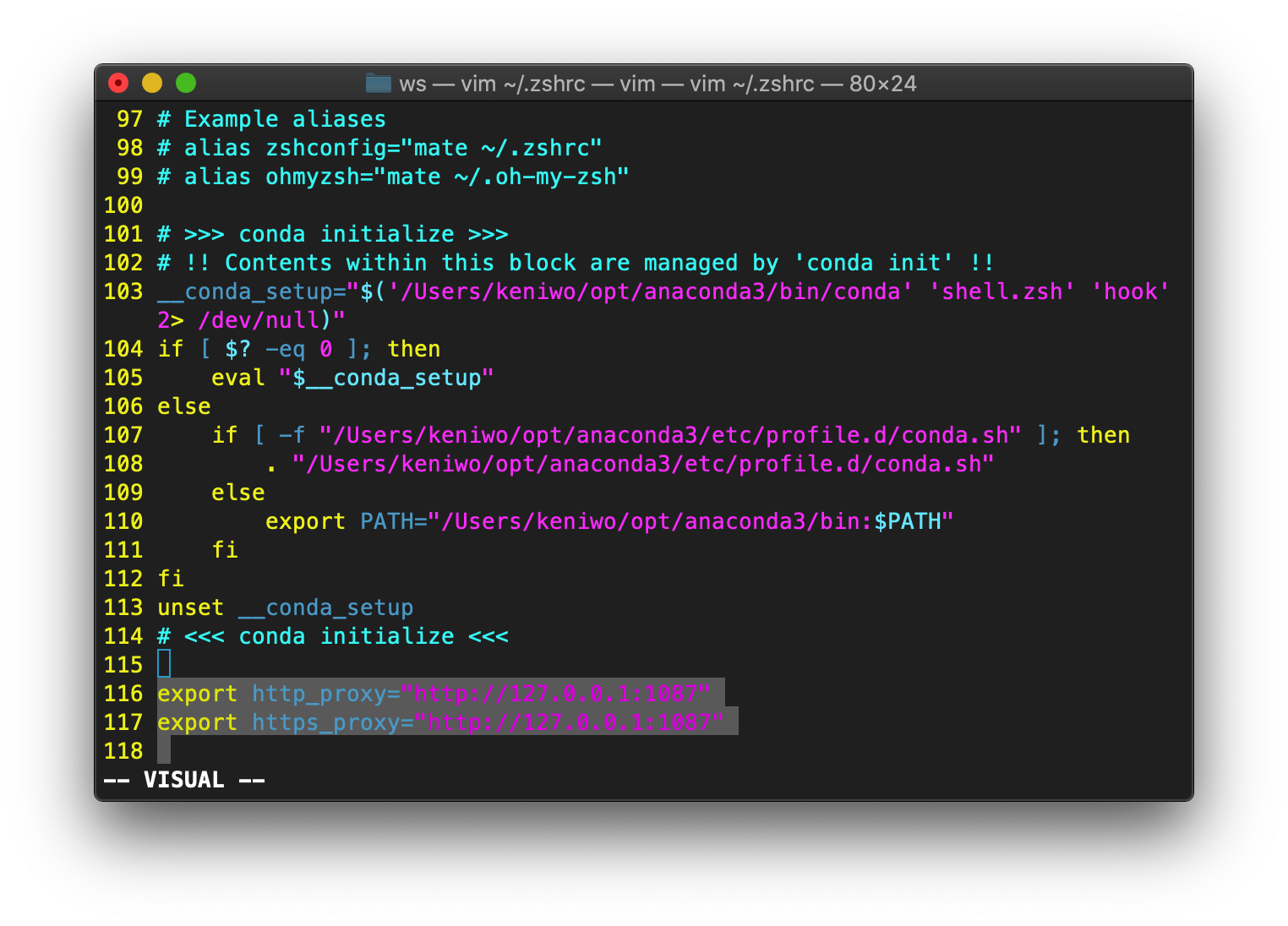Click the conda.sh path on line 108
The width and height of the screenshot is (1288, 926).
[642, 464]
